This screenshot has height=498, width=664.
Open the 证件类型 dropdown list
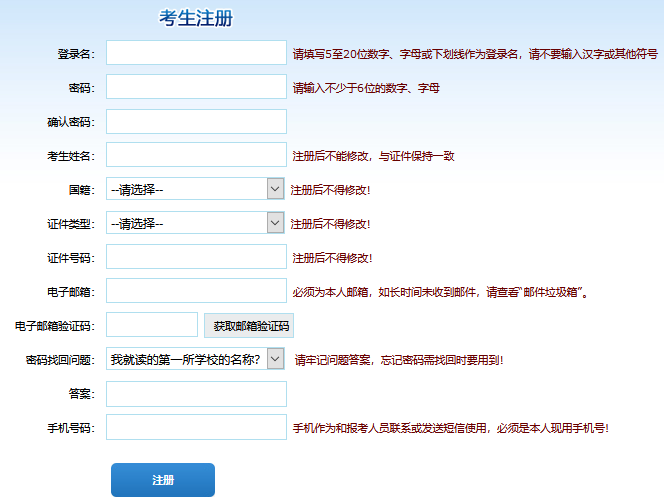pyautogui.click(x=195, y=223)
